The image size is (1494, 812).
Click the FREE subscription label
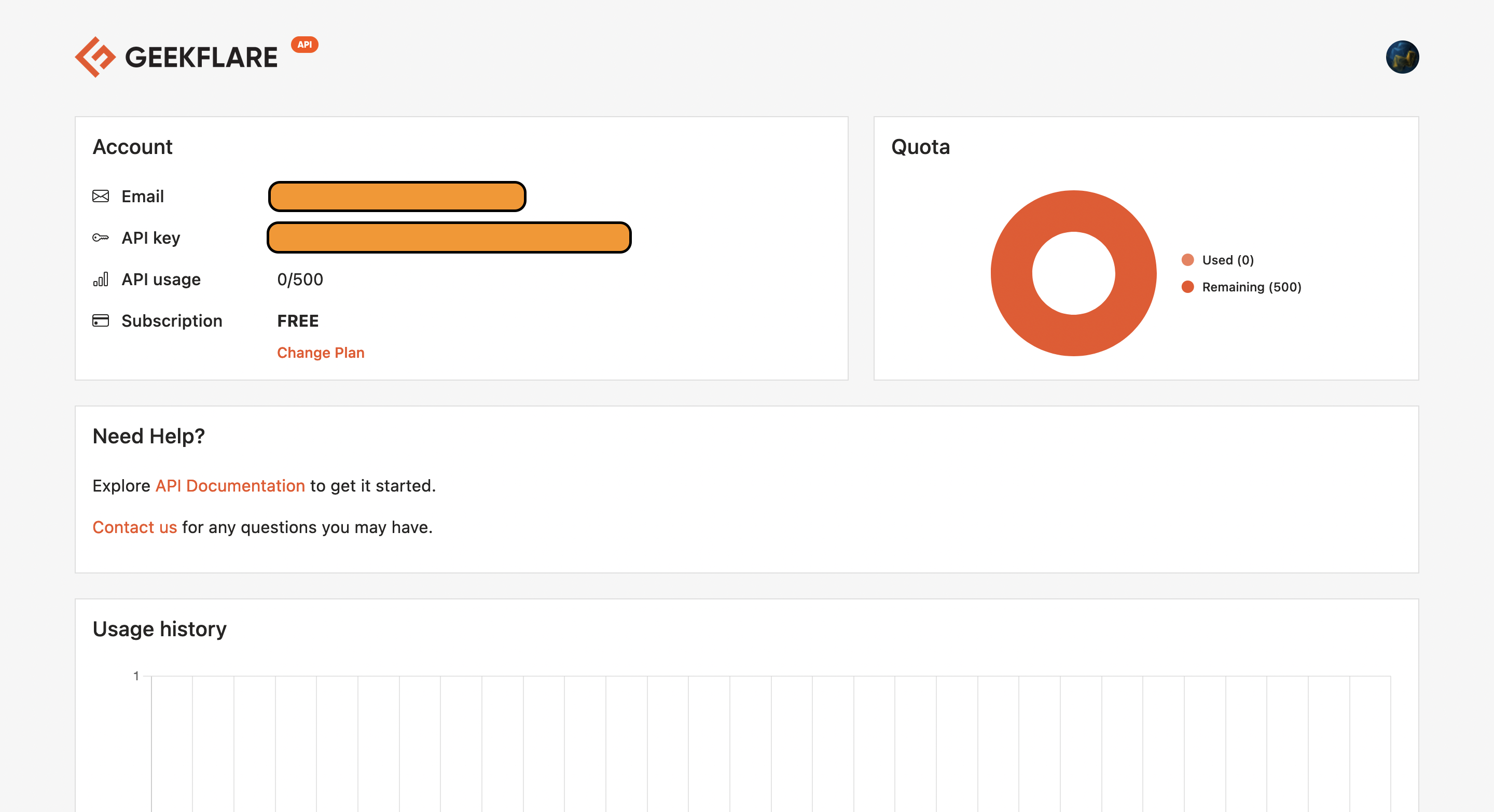tap(298, 320)
